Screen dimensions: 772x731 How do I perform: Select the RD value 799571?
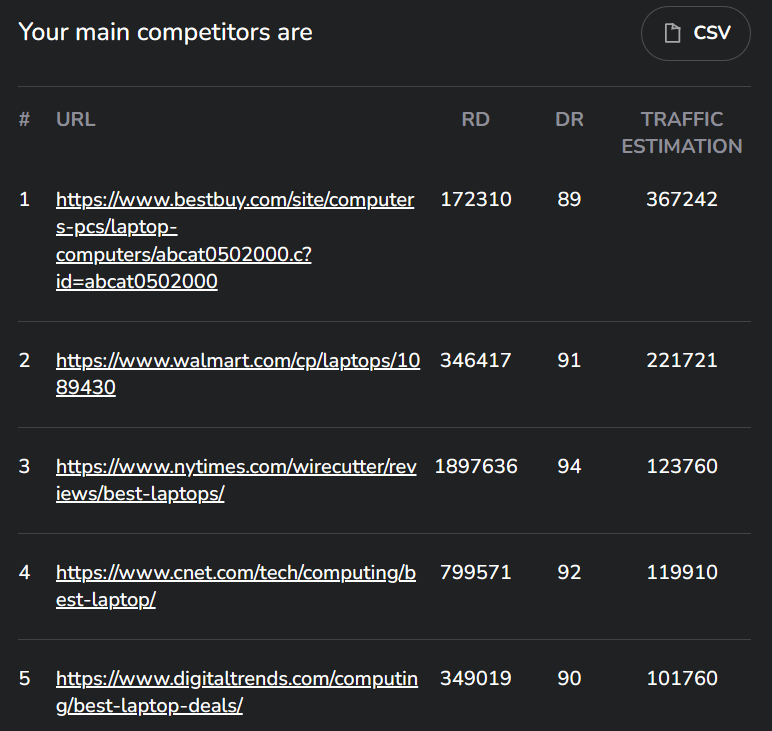point(476,572)
